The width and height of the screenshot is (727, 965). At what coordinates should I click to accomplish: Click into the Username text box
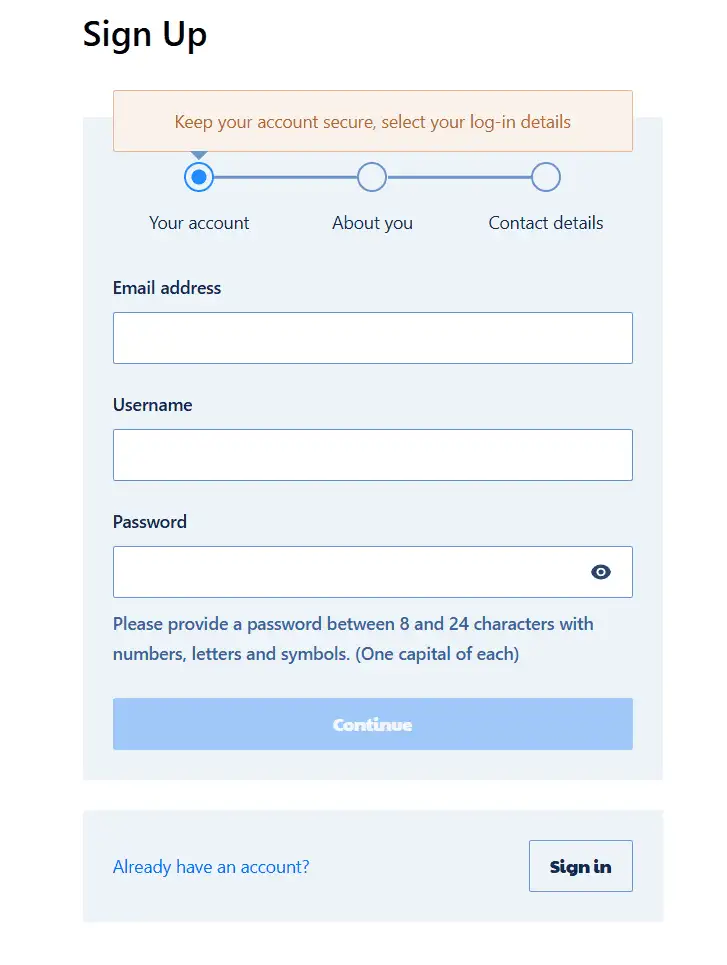(x=372, y=455)
